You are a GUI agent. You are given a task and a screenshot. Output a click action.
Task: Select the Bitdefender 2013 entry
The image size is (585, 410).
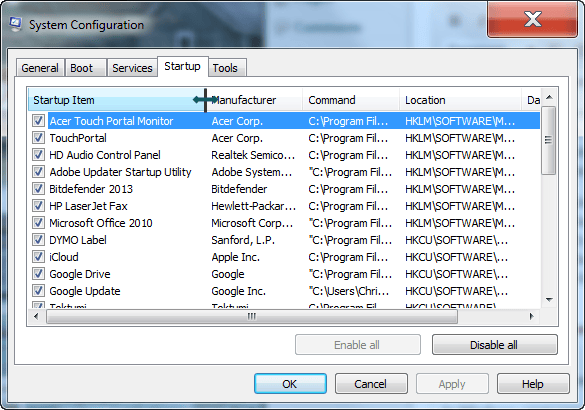91,189
